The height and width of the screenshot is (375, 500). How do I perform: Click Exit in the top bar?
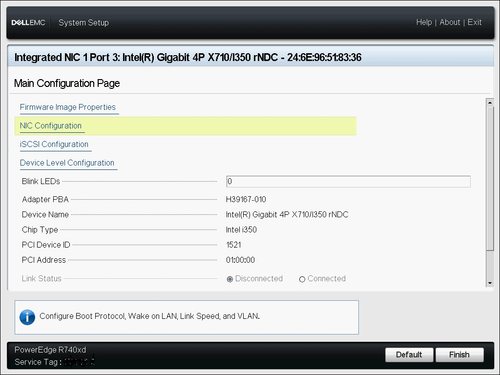[x=474, y=22]
